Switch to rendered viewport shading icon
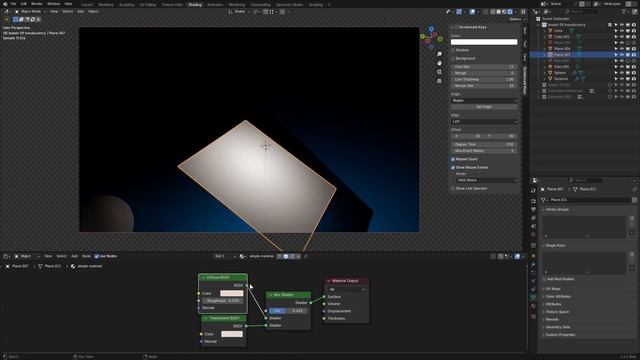 click(x=510, y=12)
